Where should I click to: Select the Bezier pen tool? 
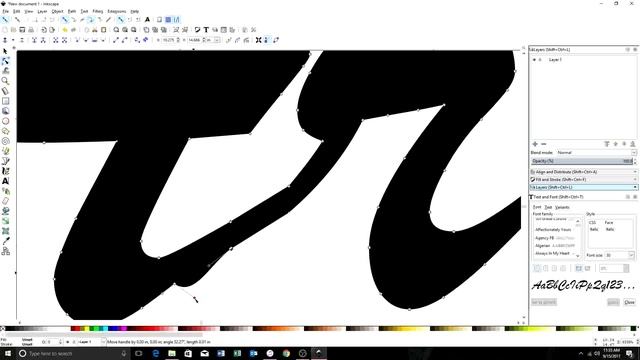[5, 161]
